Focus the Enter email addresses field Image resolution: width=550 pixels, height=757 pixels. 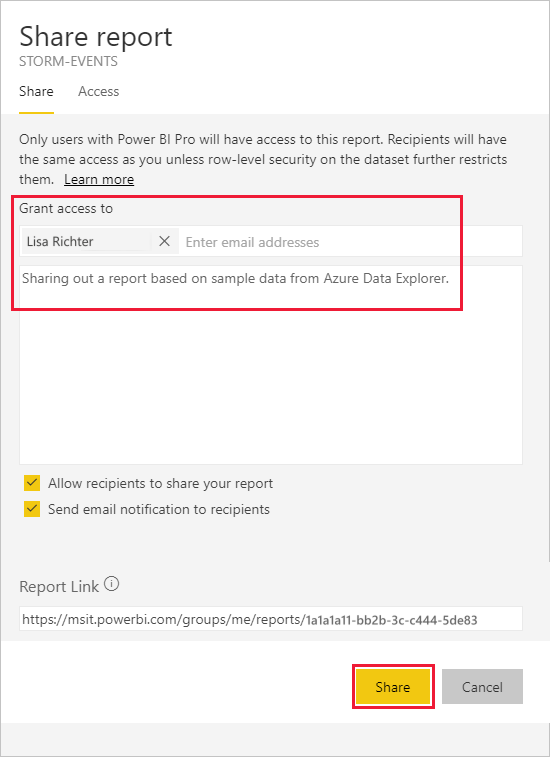[351, 241]
